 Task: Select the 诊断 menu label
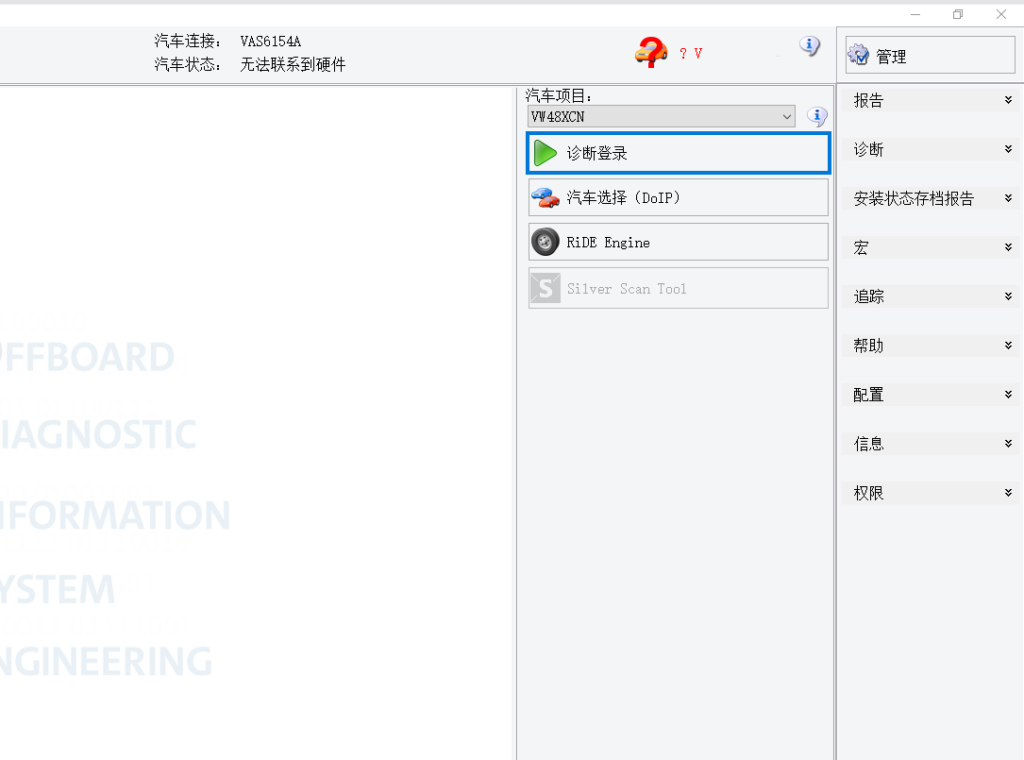pos(869,150)
